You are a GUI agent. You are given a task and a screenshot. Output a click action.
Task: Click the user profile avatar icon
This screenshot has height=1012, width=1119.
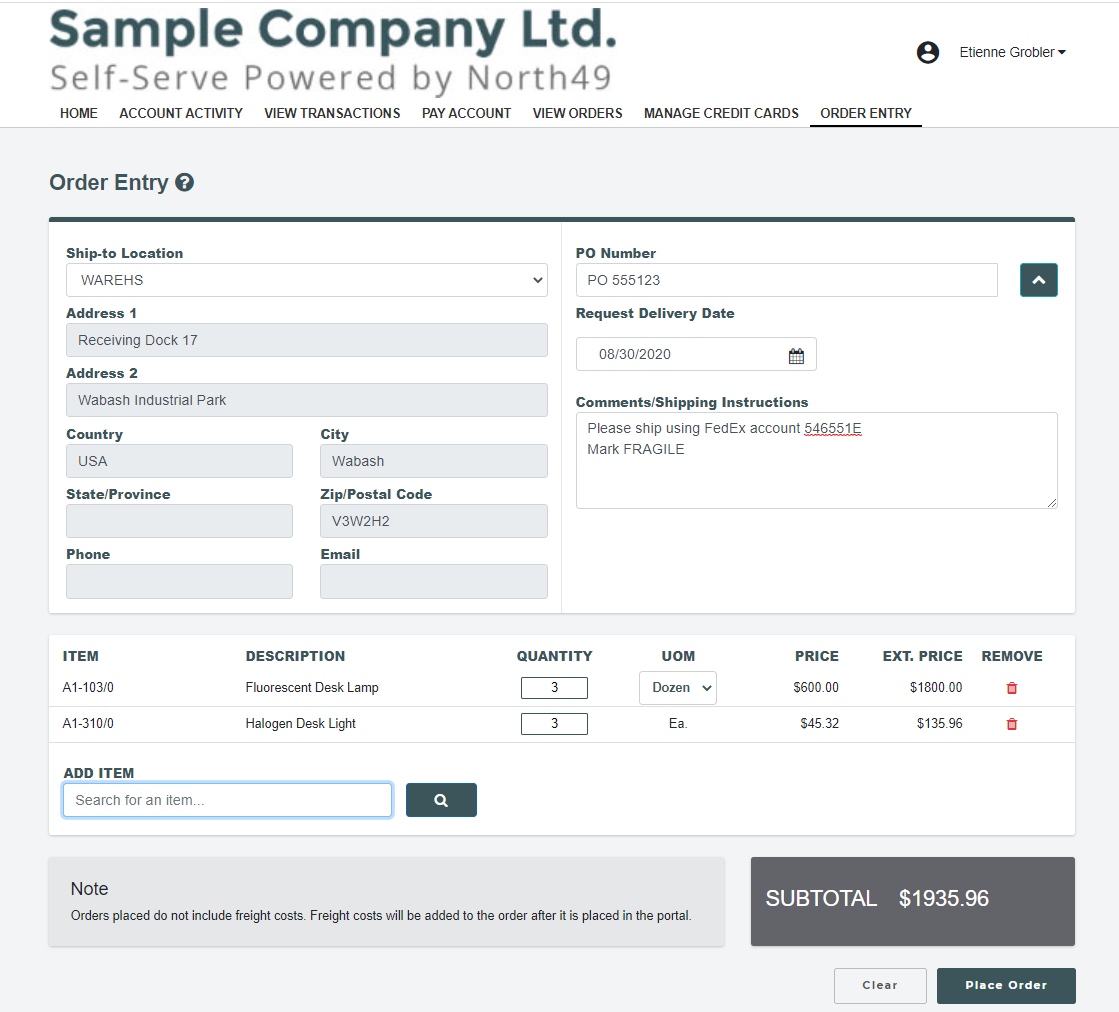(927, 53)
